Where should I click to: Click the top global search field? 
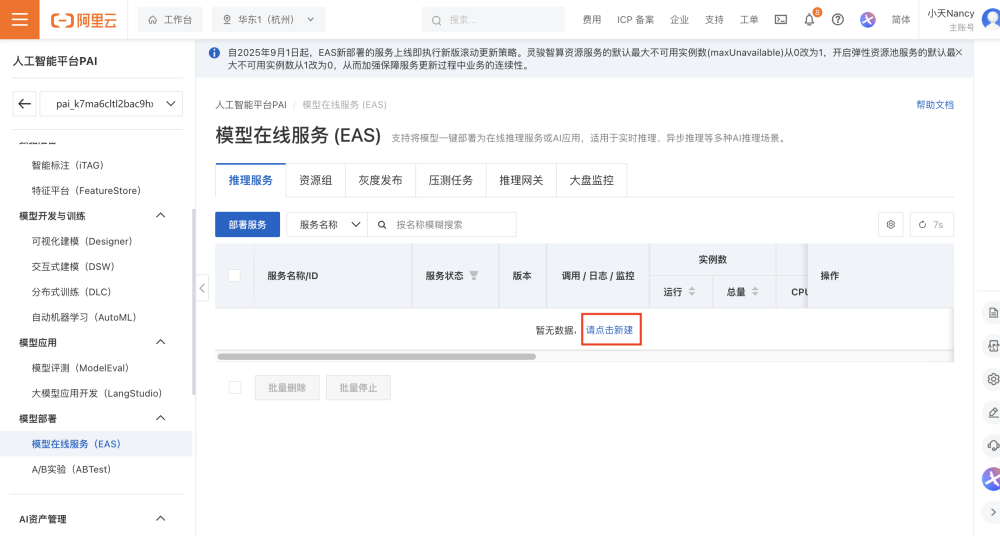point(493,20)
